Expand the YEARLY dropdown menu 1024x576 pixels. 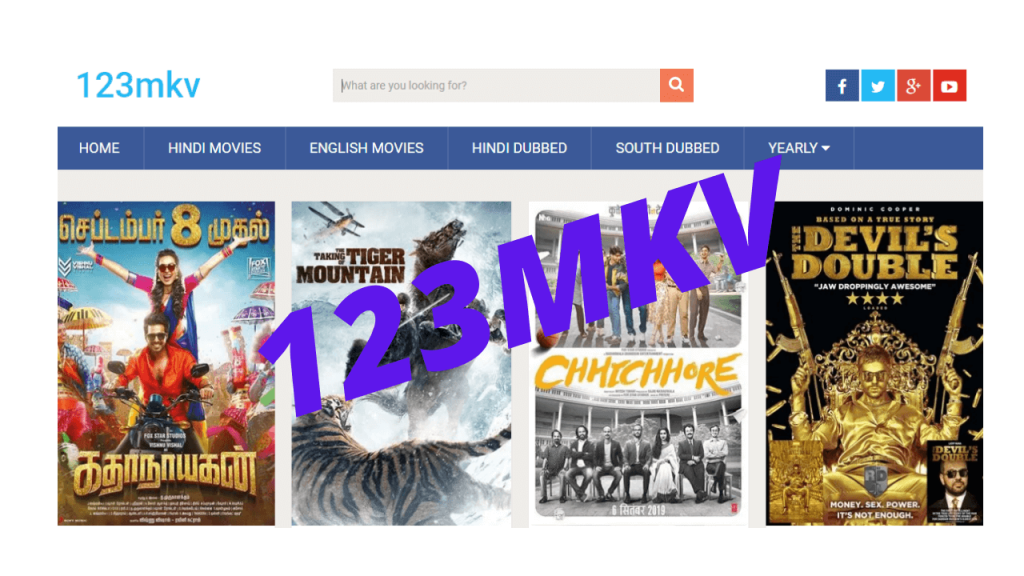coord(799,148)
